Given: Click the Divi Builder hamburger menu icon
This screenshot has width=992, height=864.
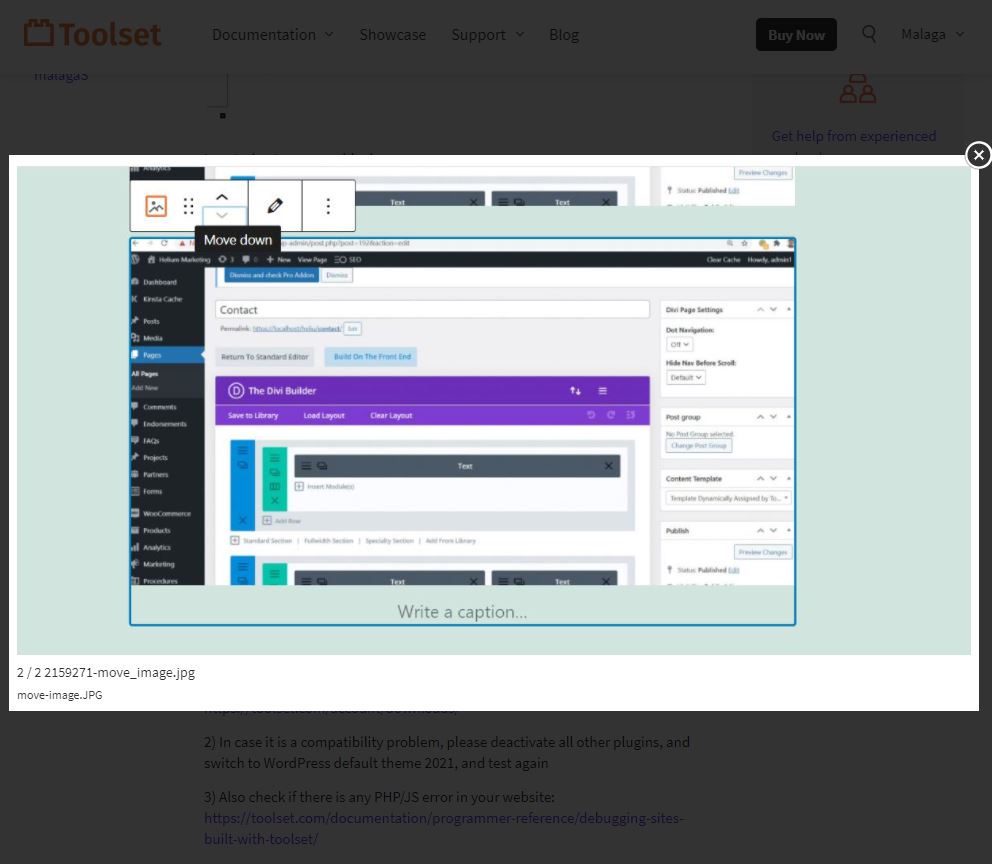Looking at the screenshot, I should pyautogui.click(x=602, y=391).
